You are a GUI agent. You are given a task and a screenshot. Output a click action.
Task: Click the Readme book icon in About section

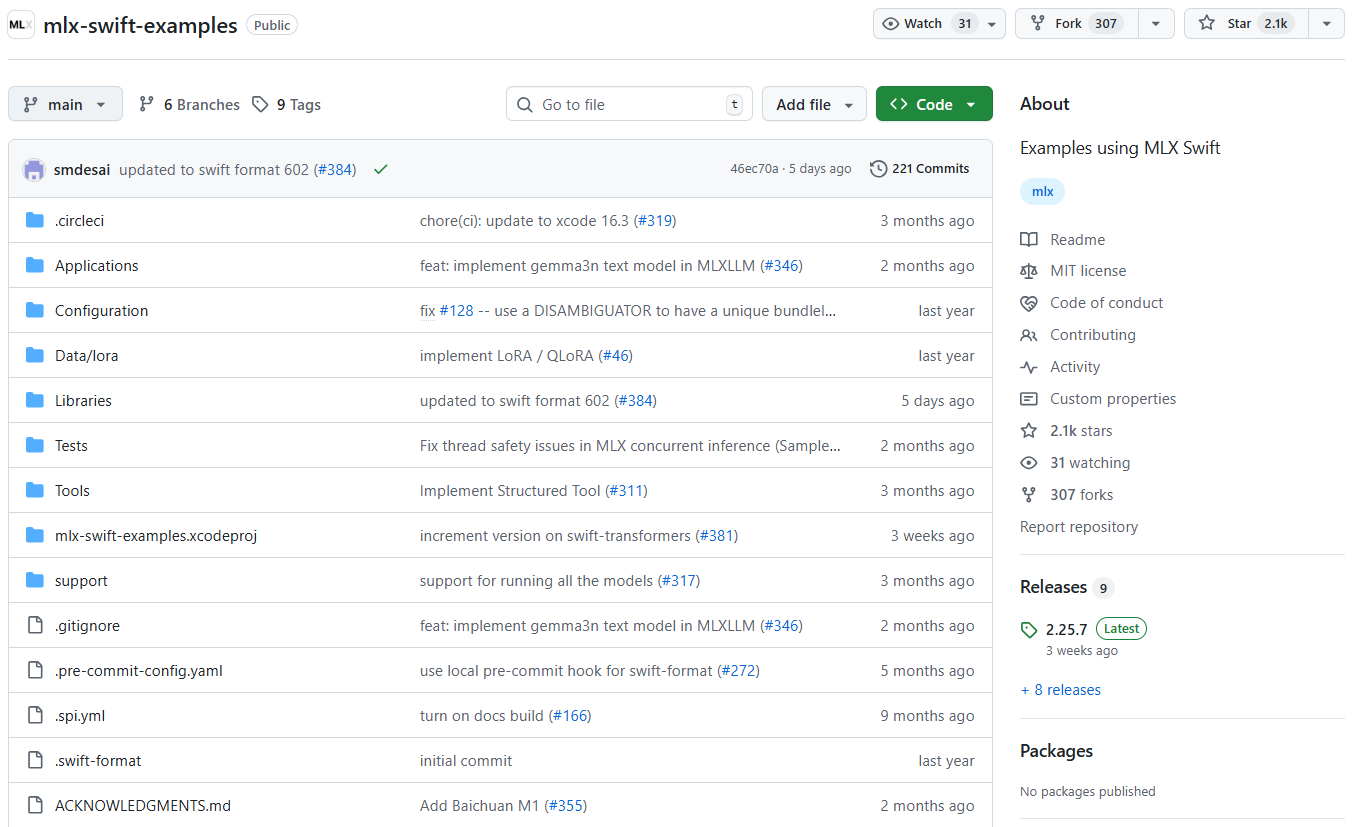1029,239
